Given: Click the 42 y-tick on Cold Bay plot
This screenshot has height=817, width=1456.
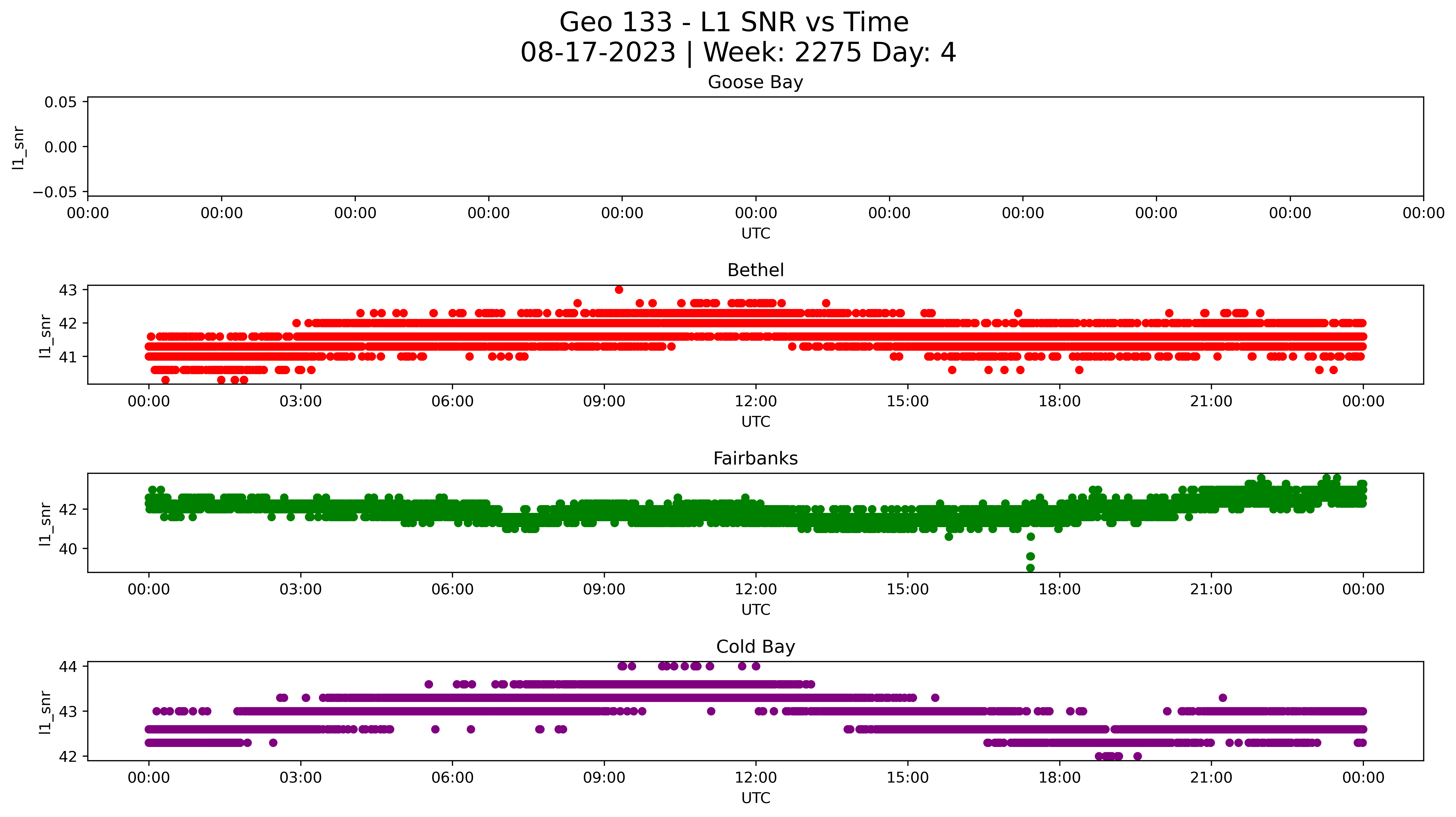Looking at the screenshot, I should tap(68, 756).
